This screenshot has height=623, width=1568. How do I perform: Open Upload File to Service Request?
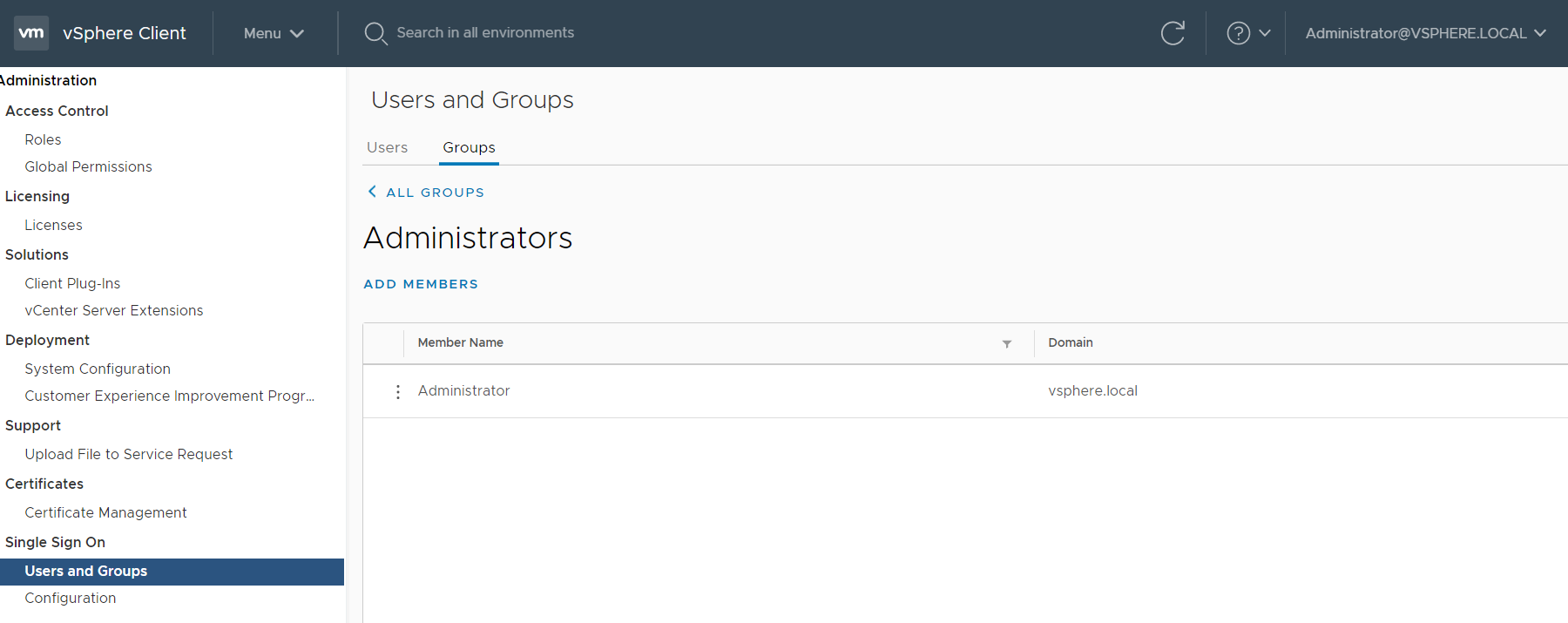(x=128, y=454)
